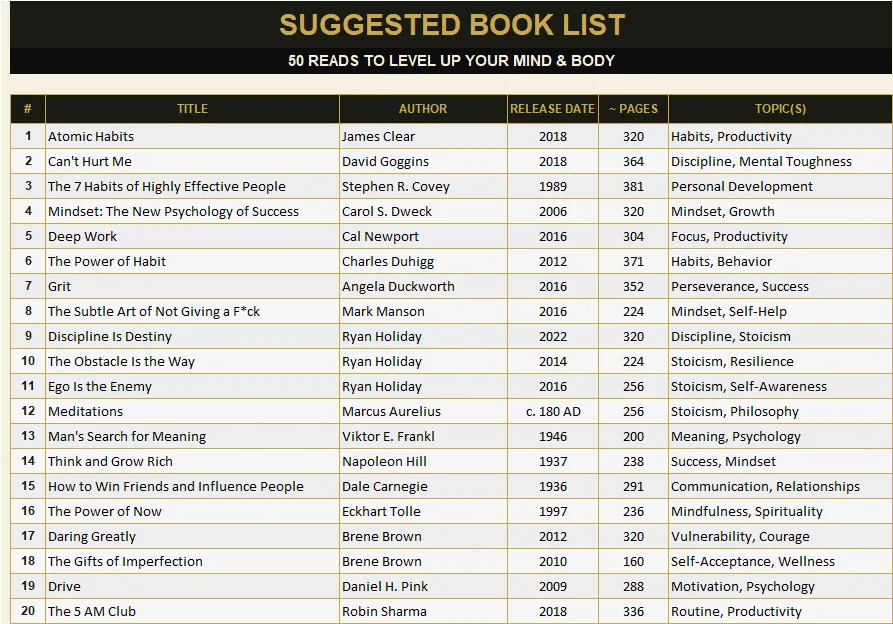Select author cell Marcus Aurelius
This screenshot has height=624, width=893.
(423, 411)
